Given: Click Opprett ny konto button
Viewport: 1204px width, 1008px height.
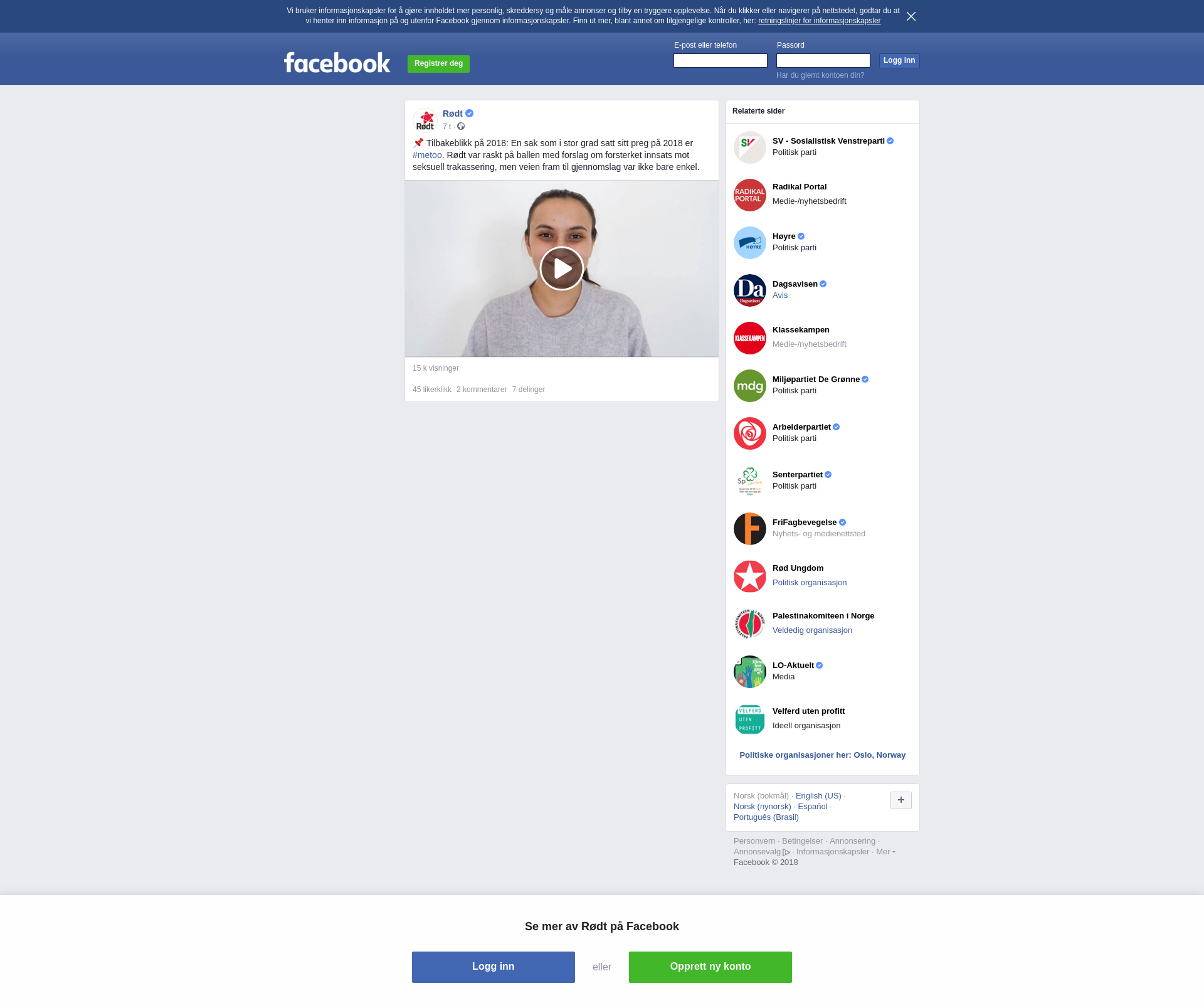Looking at the screenshot, I should pos(710,967).
